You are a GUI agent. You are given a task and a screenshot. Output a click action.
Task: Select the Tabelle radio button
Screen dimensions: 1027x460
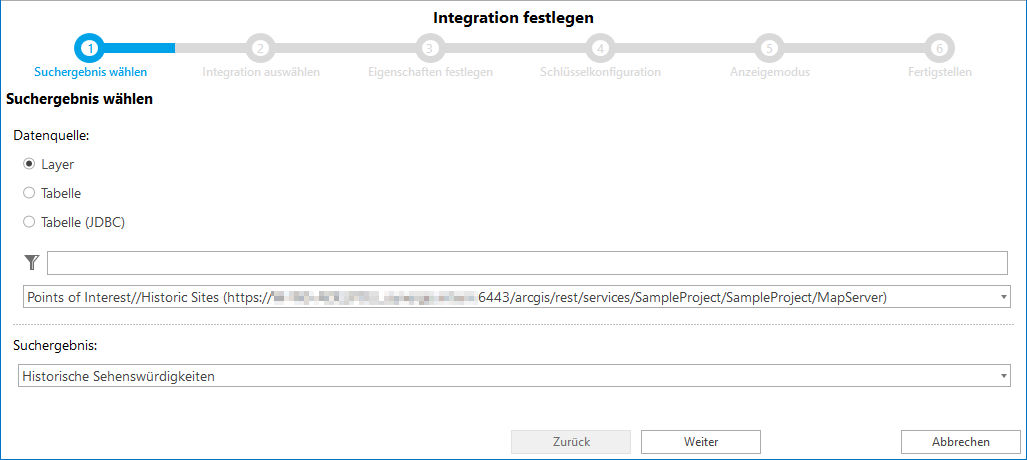30,193
